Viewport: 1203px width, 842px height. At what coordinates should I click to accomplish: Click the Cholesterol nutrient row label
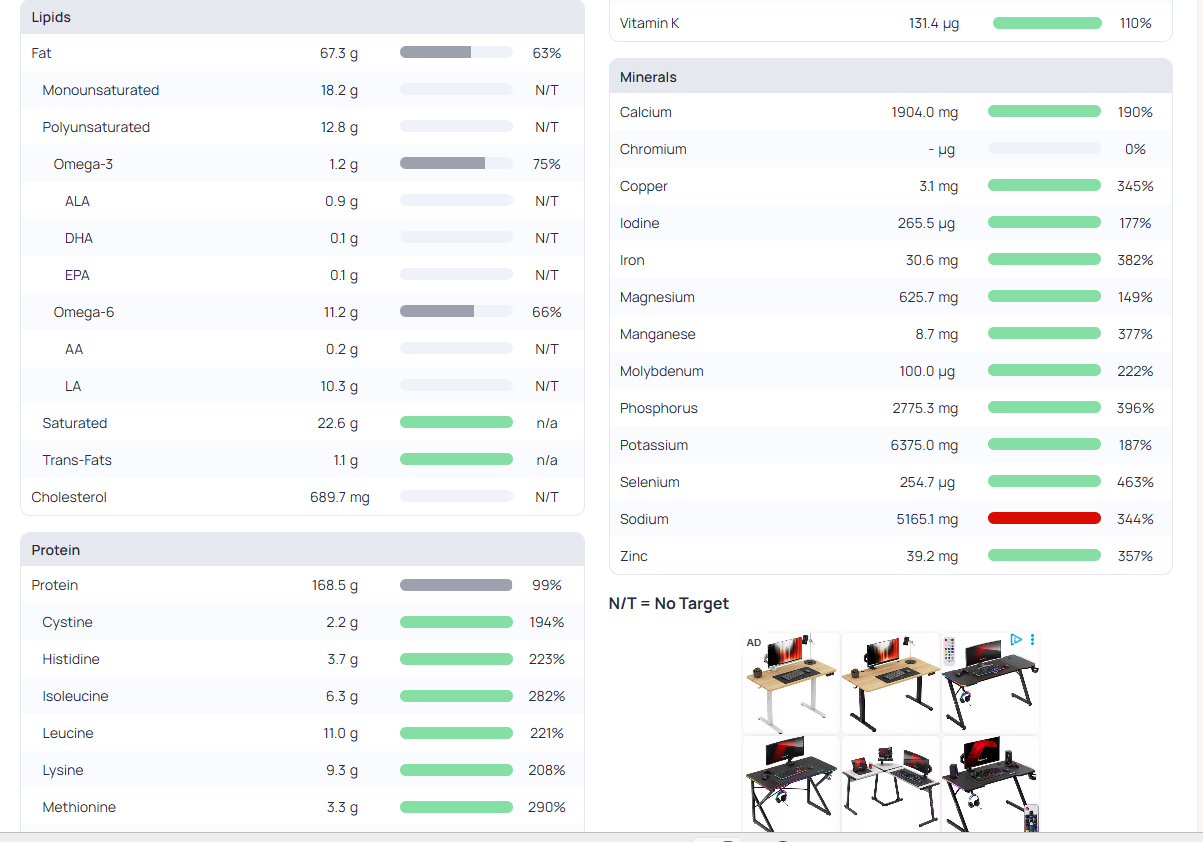coord(69,497)
